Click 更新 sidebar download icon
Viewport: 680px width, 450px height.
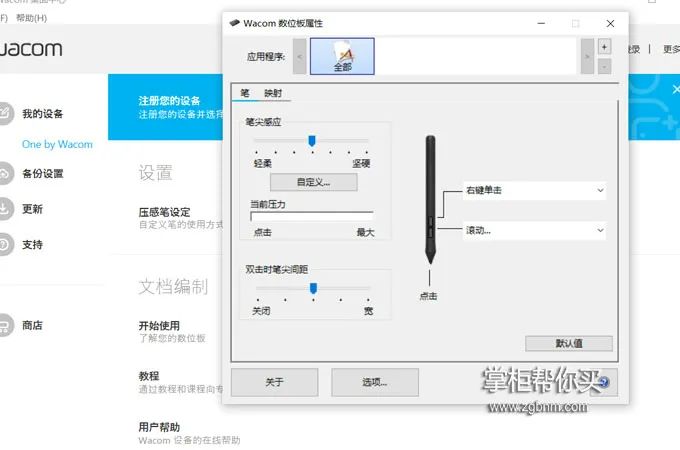point(4,209)
